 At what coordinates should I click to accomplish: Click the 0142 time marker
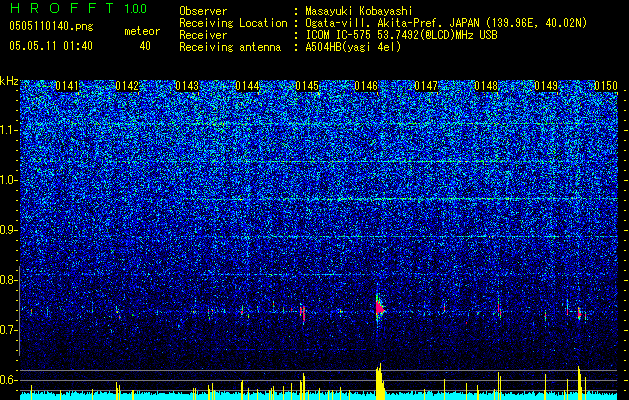pos(127,86)
